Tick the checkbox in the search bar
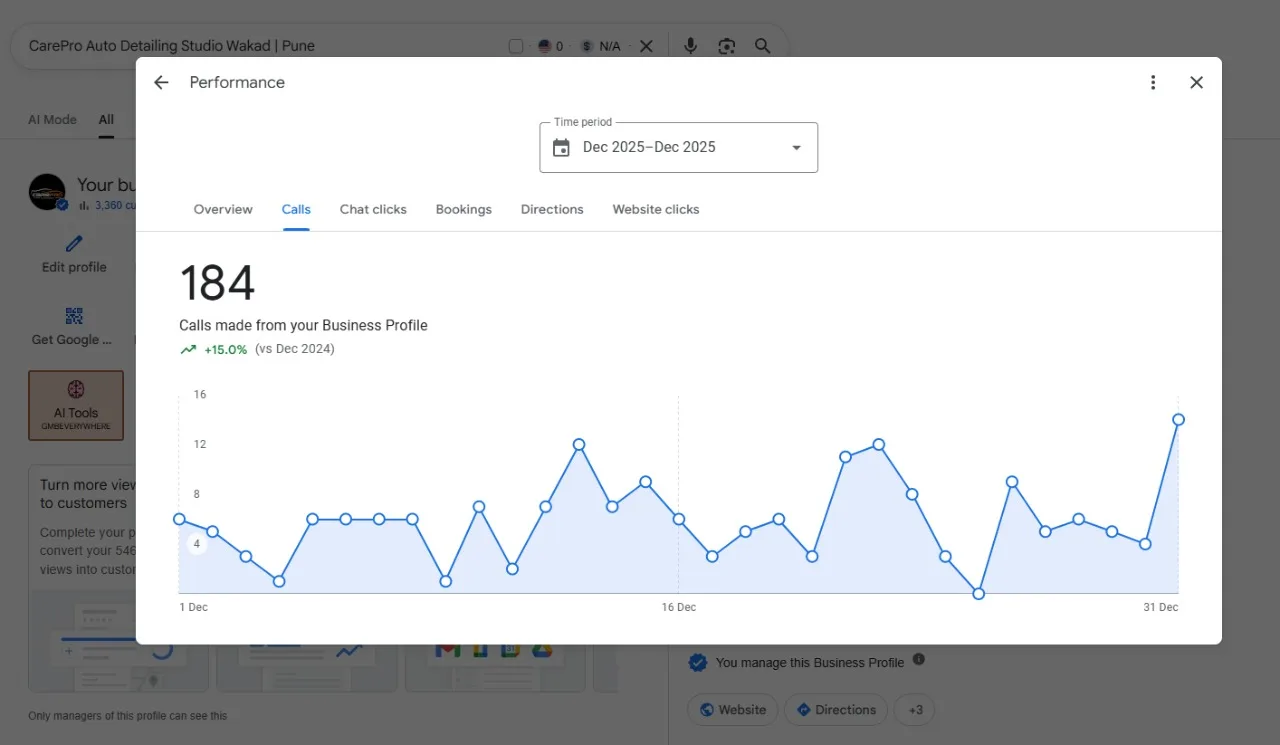The height and width of the screenshot is (745, 1280). click(516, 46)
